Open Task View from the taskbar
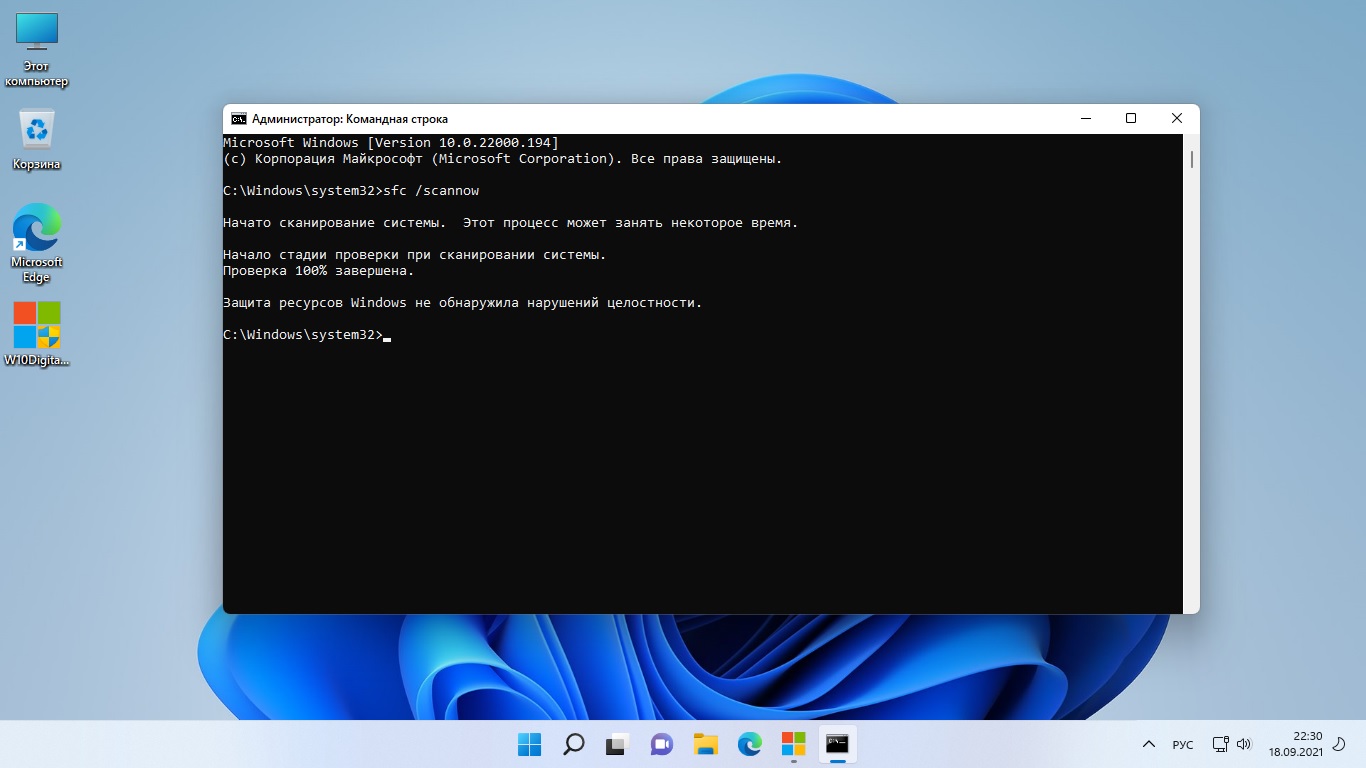The height and width of the screenshot is (768, 1366). click(x=617, y=744)
